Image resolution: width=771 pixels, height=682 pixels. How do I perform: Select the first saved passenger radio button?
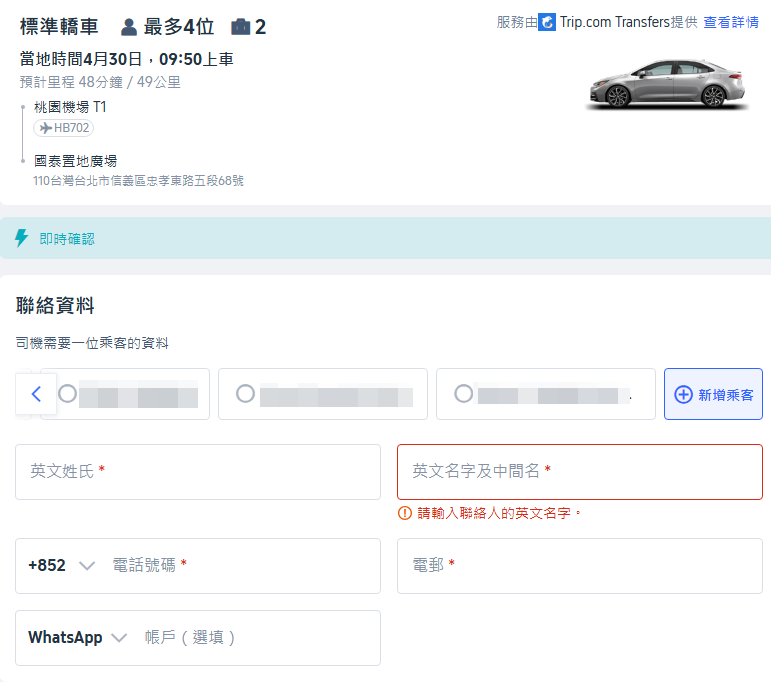pyautogui.click(x=67, y=394)
